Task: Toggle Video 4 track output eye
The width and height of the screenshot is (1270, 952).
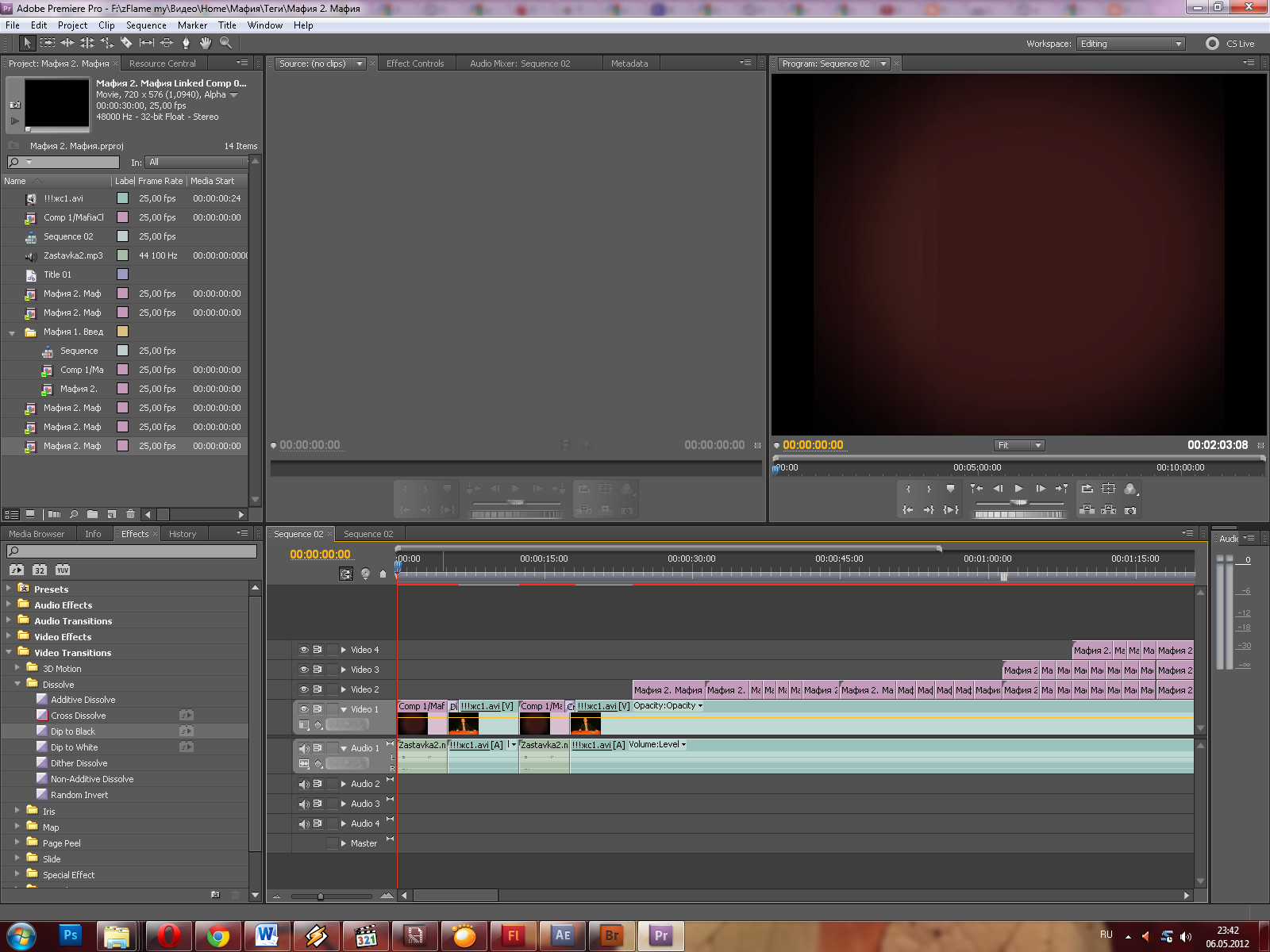Action: [x=303, y=650]
